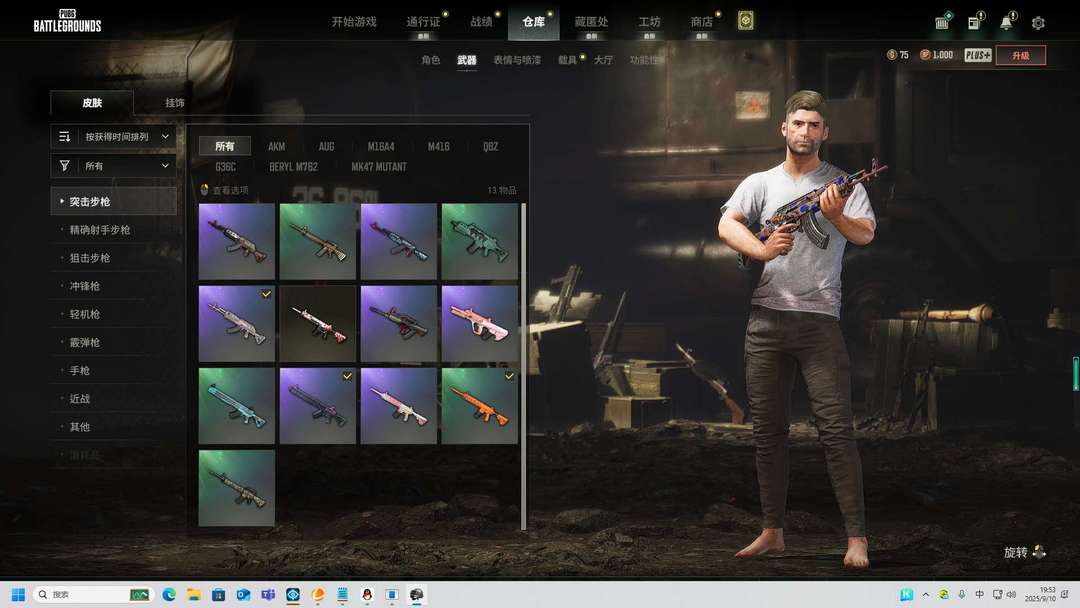The image size is (1080, 608).
Task: Click the 查看选项 label
Action: 230,190
